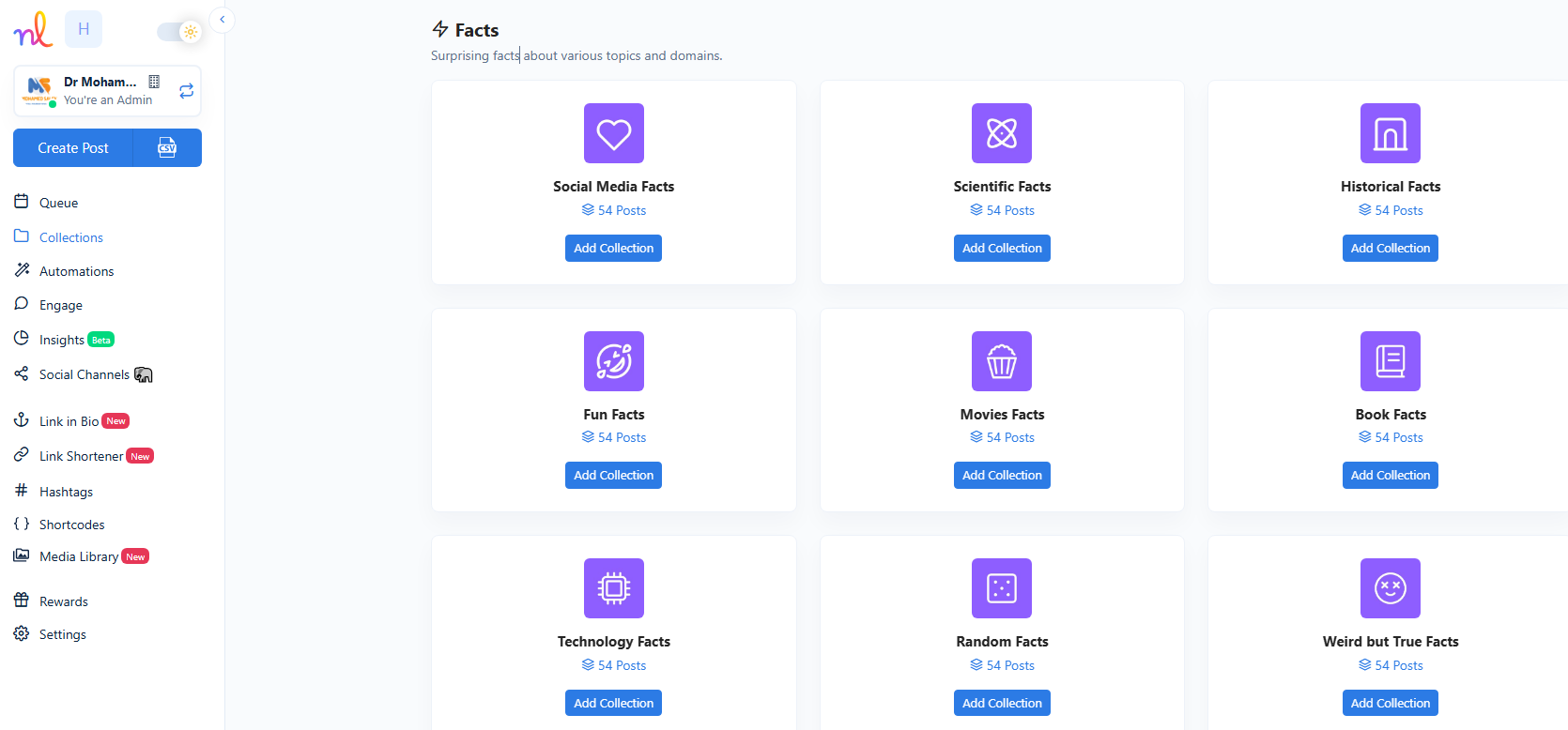This screenshot has height=730, width=1568.
Task: Go to Collections in the sidebar
Action: 70,237
